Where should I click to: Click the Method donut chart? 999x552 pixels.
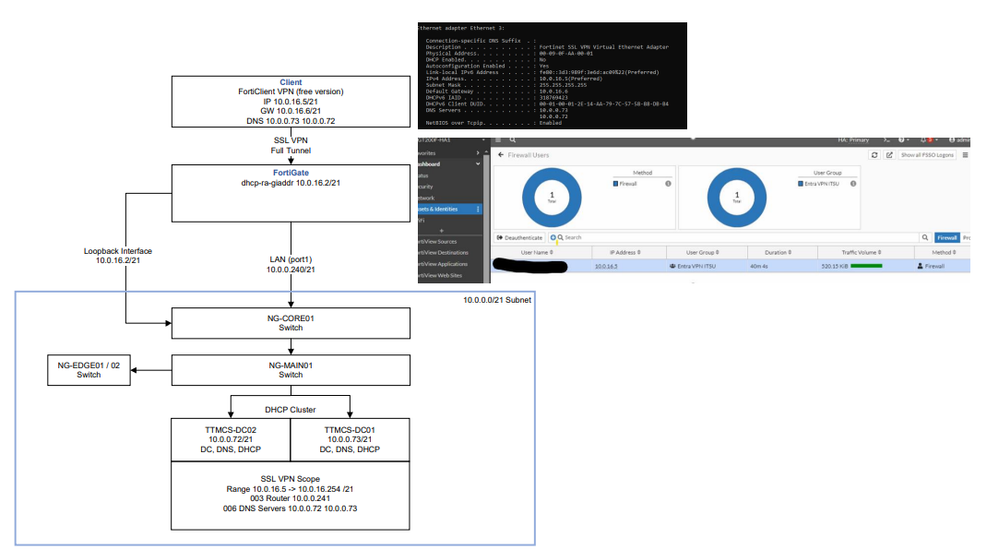pyautogui.click(x=552, y=198)
